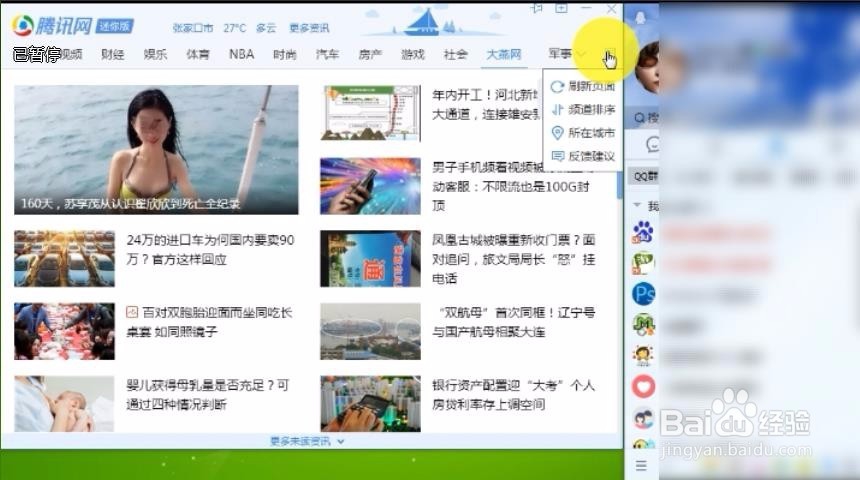Open headline 凤凰古城被曝重新收门票
Screen dimensions: 860x480
(x=513, y=259)
